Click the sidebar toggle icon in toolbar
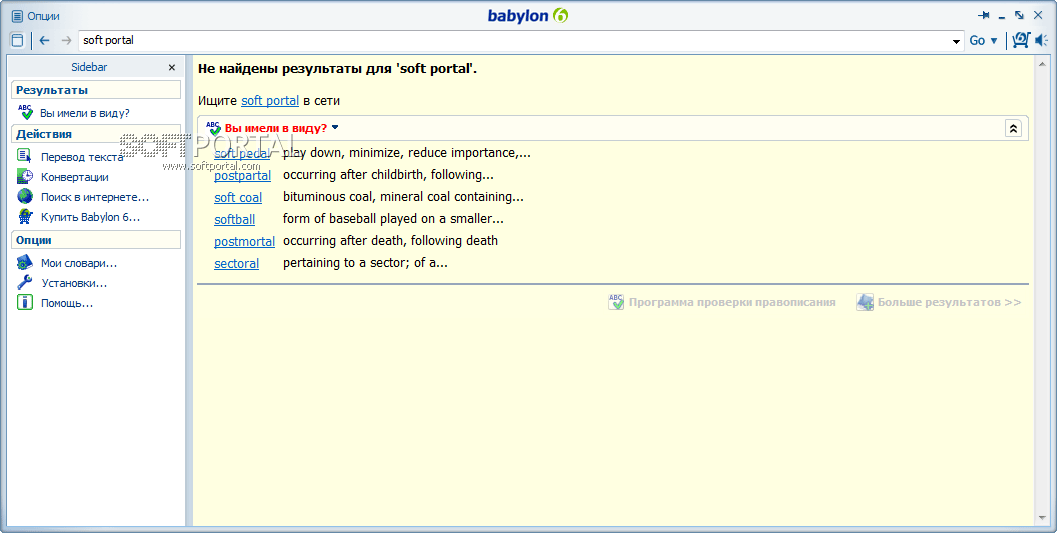Screen dimensions: 1057x533 pos(18,40)
